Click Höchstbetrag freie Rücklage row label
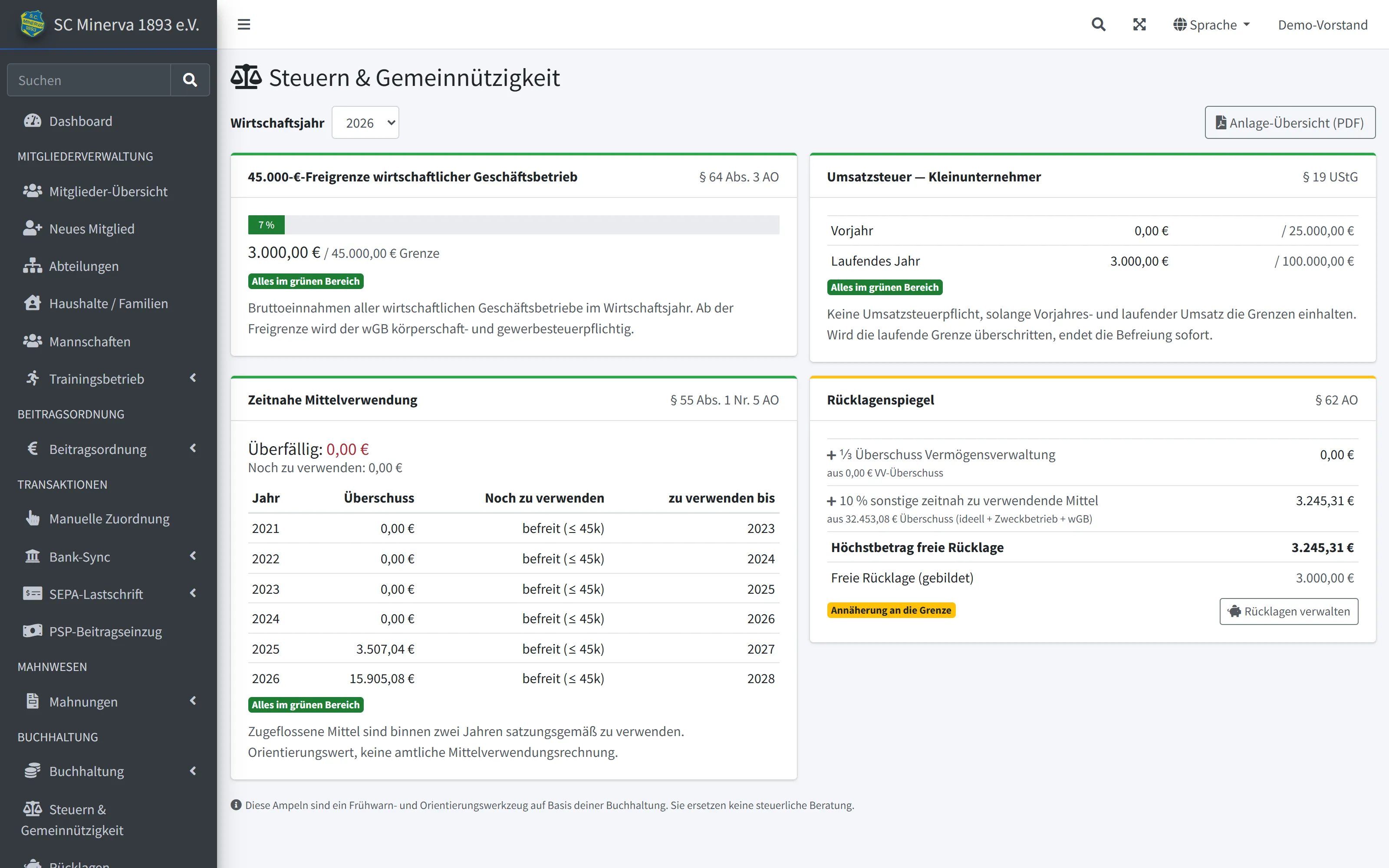The height and width of the screenshot is (868, 1389). [917, 547]
